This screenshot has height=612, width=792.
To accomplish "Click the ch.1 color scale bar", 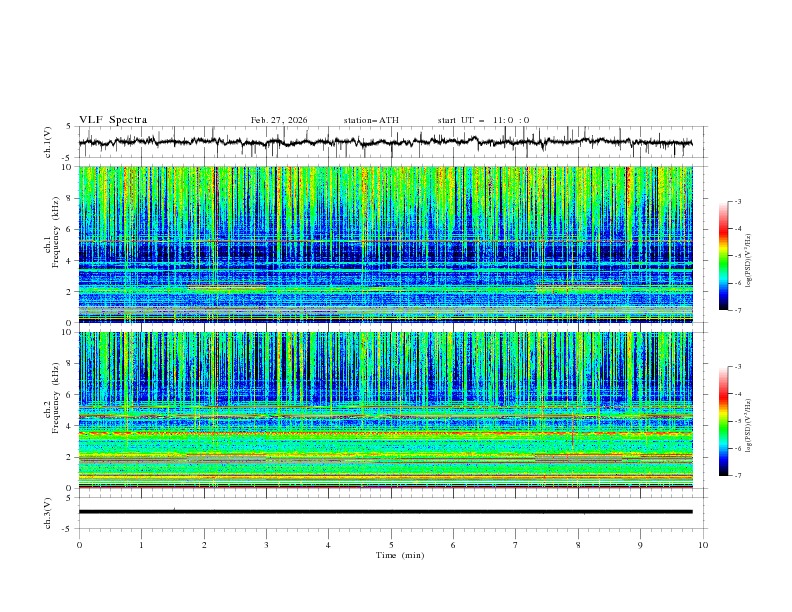I will 723,256.
